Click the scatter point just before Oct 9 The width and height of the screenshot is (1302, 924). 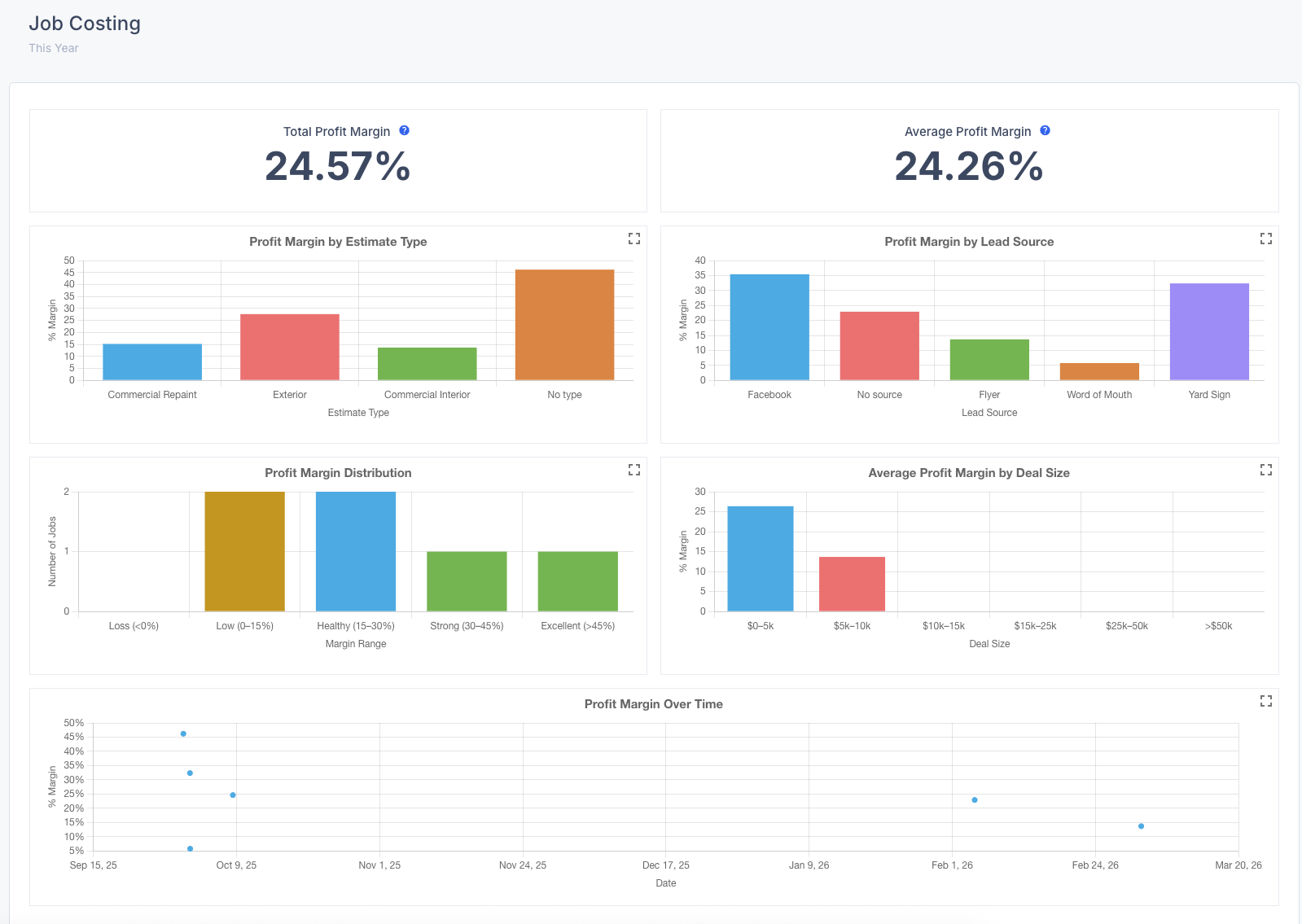tap(233, 795)
